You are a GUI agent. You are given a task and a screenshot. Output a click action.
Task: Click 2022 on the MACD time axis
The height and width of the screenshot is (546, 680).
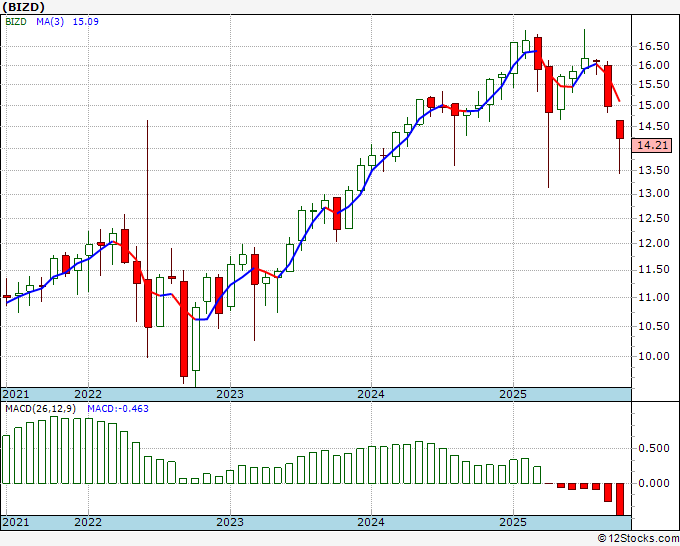[x=88, y=522]
